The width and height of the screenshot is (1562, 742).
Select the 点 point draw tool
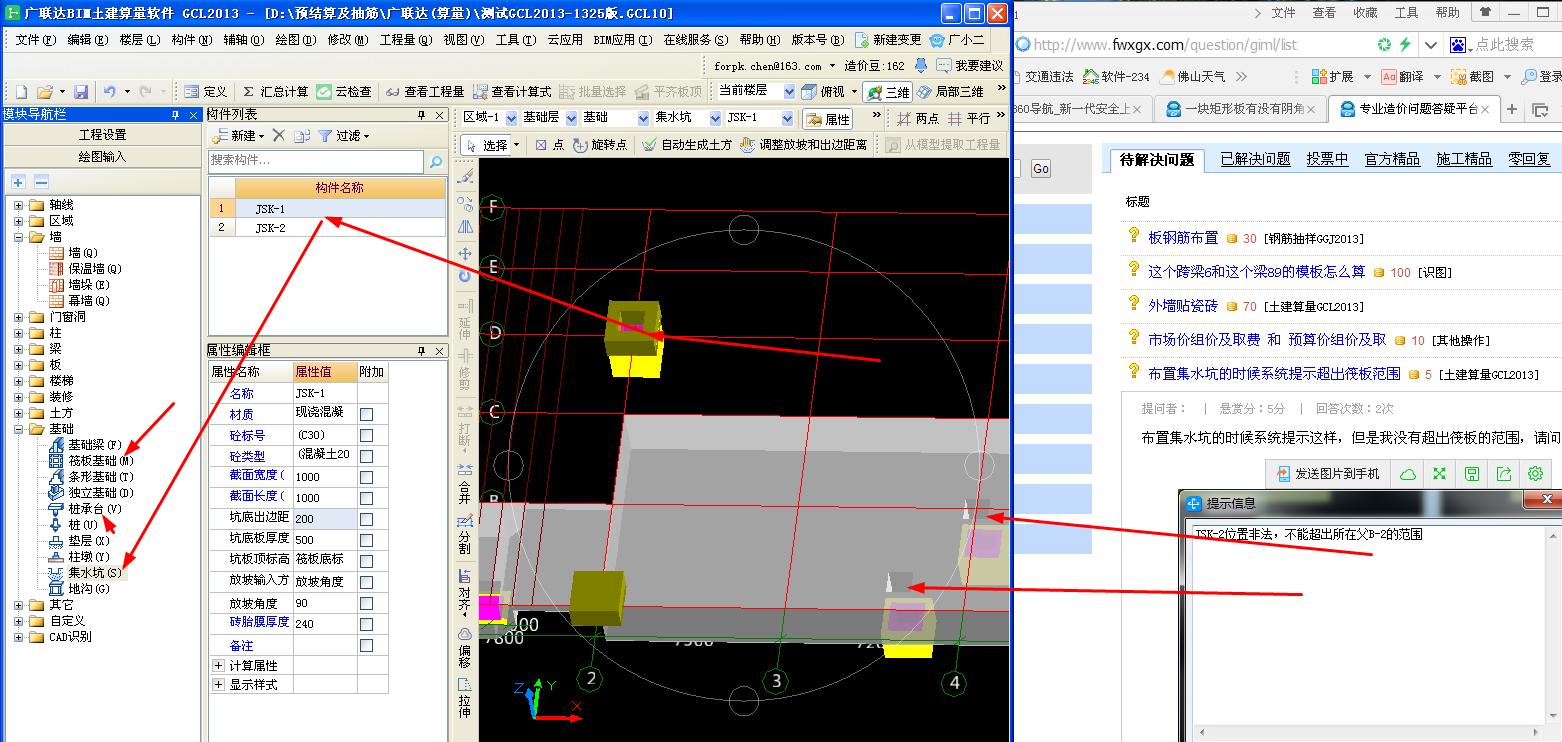(x=549, y=145)
